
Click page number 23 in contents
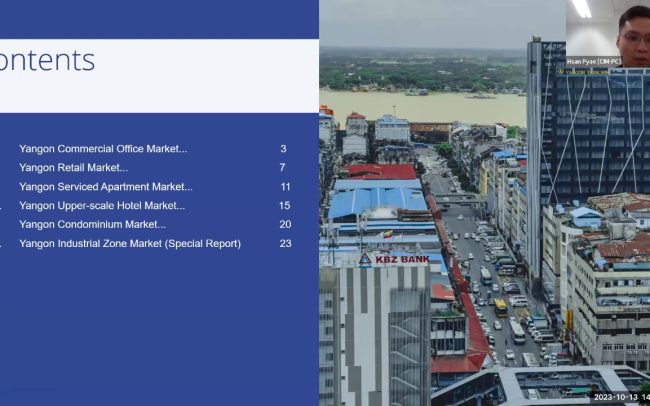pyautogui.click(x=285, y=244)
